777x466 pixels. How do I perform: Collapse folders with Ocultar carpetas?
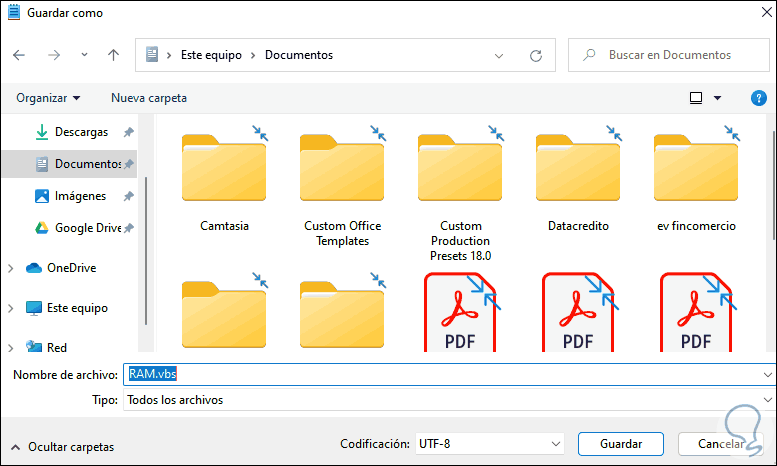pyautogui.click(x=62, y=447)
